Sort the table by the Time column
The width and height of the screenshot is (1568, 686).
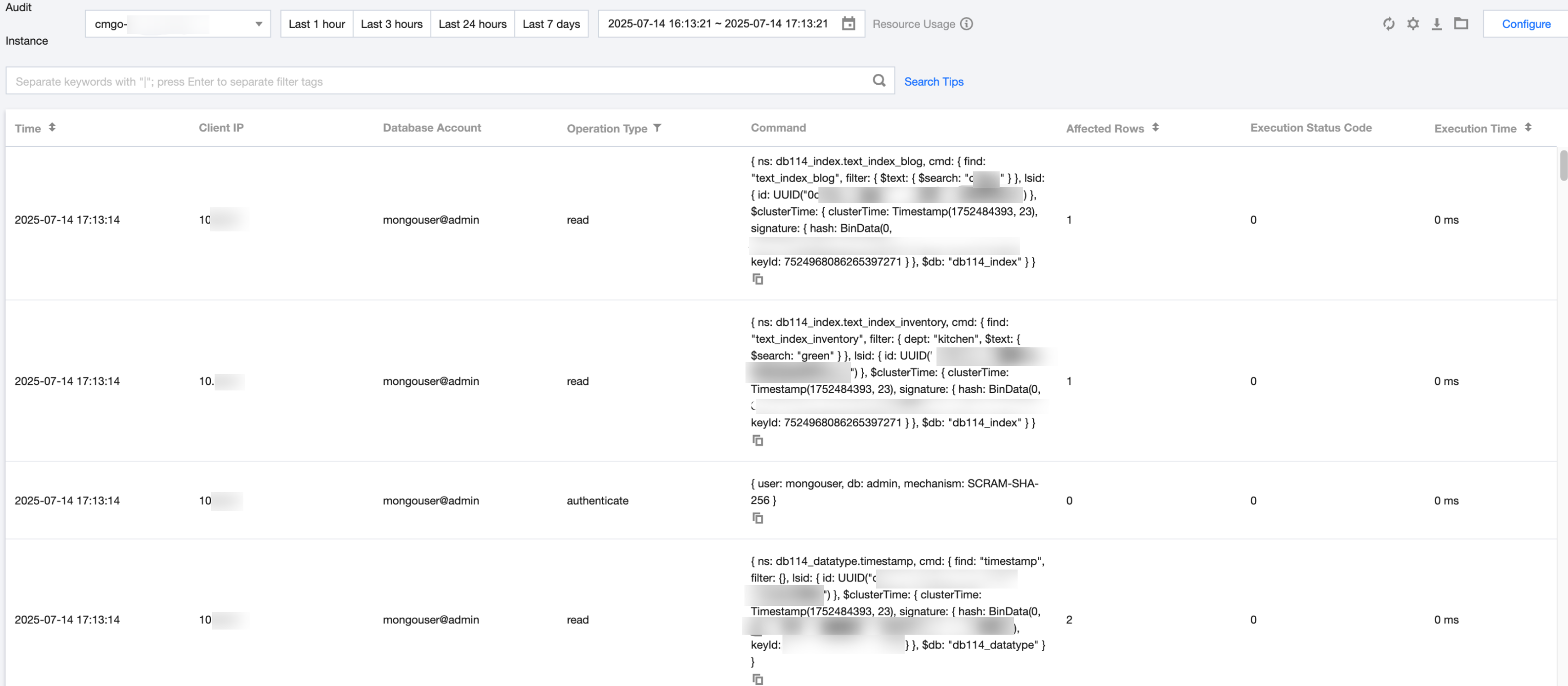pyautogui.click(x=52, y=127)
